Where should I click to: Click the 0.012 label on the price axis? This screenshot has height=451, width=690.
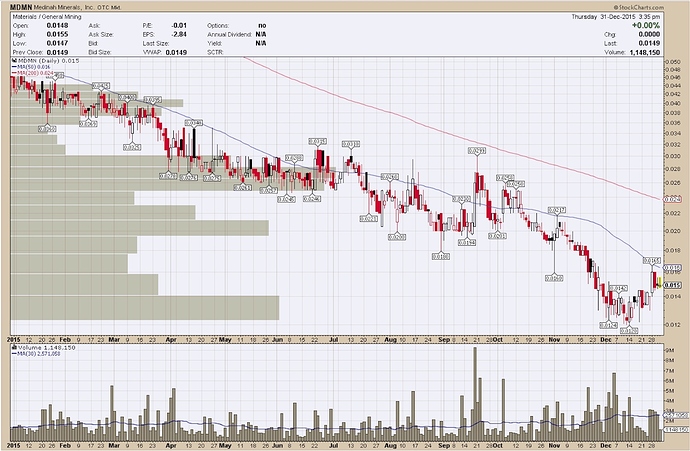pyautogui.click(x=672, y=325)
